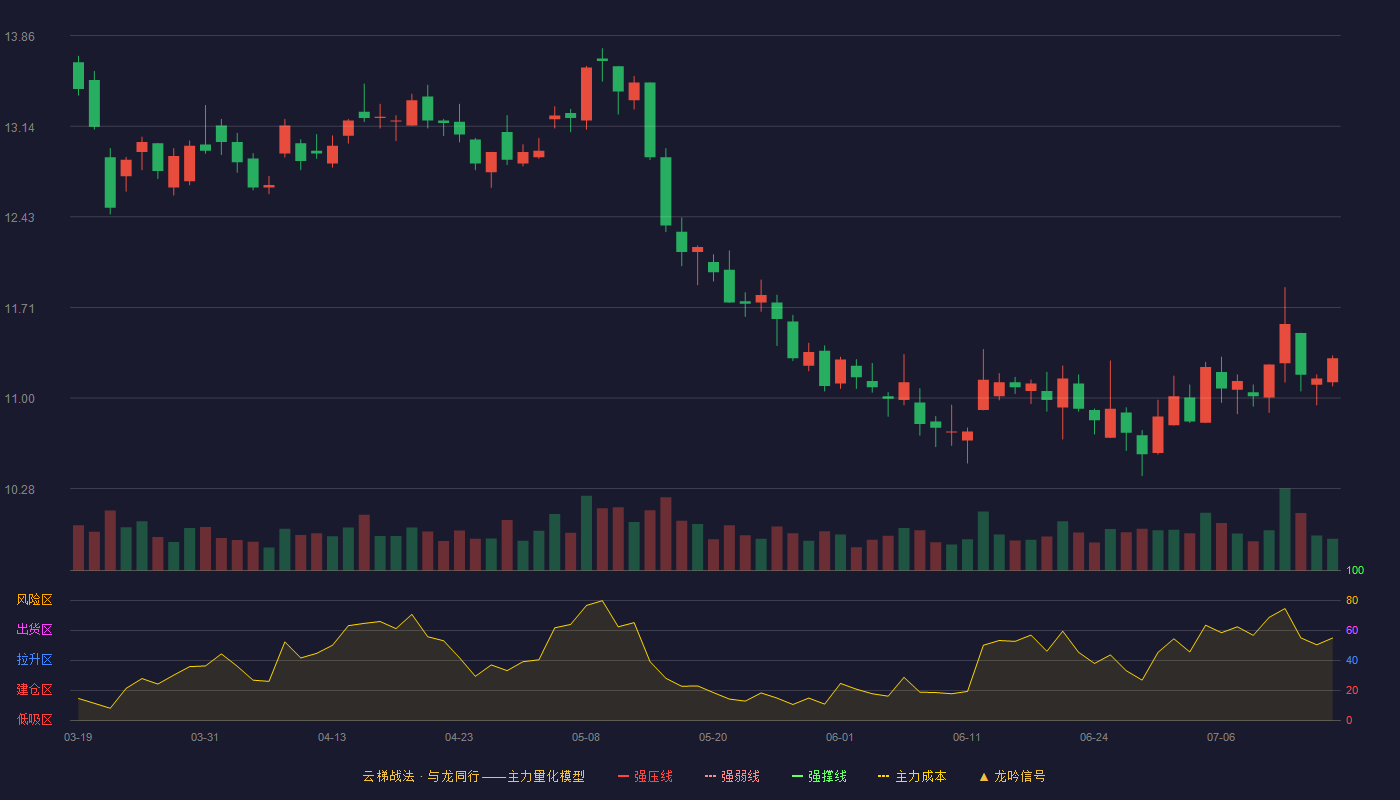Click the 04-23 date label
Screen dimensions: 1400x800
coord(459,737)
